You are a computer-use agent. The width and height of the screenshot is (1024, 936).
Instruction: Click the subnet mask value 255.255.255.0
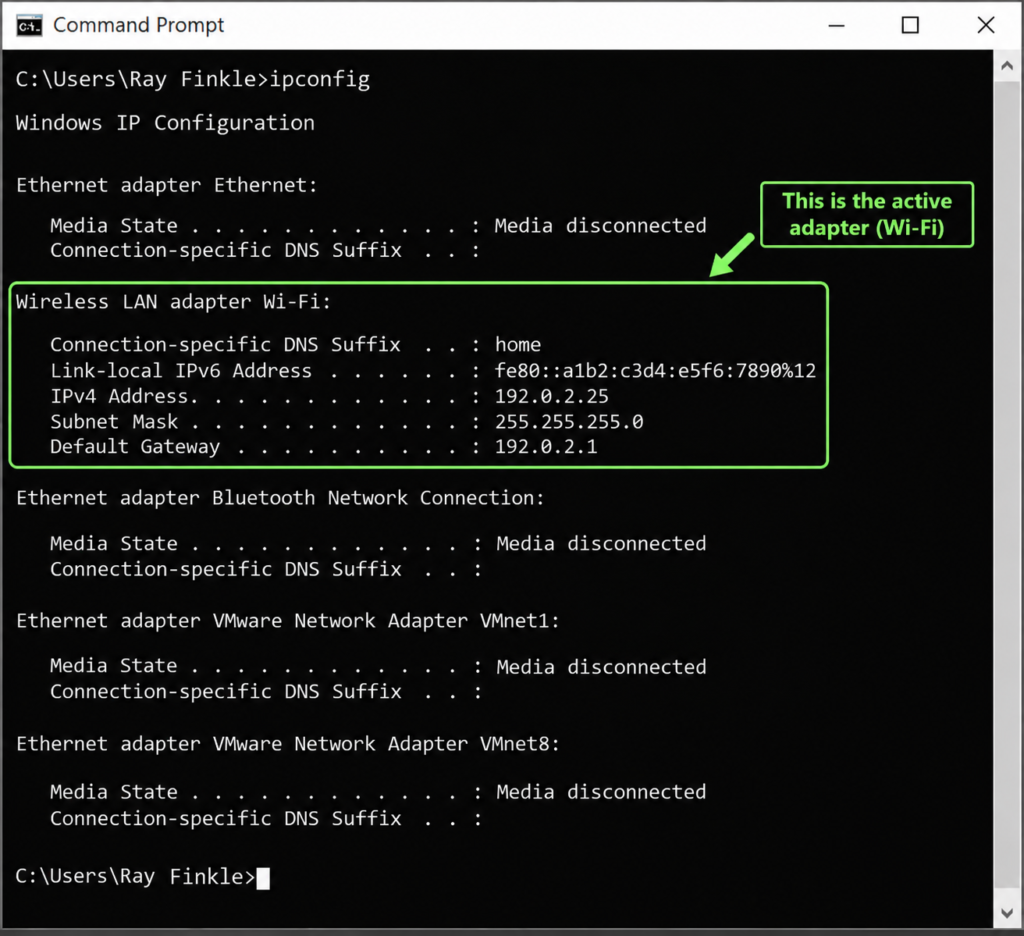(569, 421)
